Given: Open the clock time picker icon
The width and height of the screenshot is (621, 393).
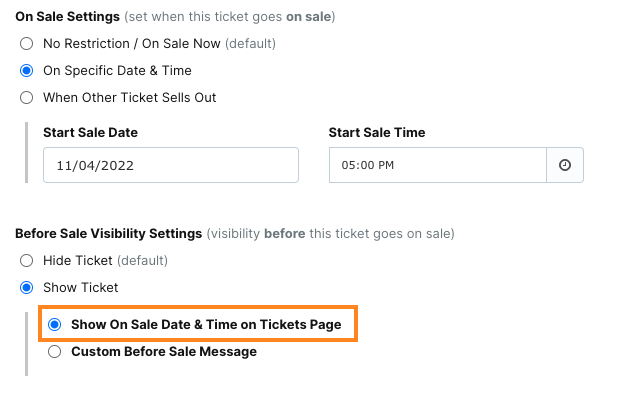Looking at the screenshot, I should point(565,165).
